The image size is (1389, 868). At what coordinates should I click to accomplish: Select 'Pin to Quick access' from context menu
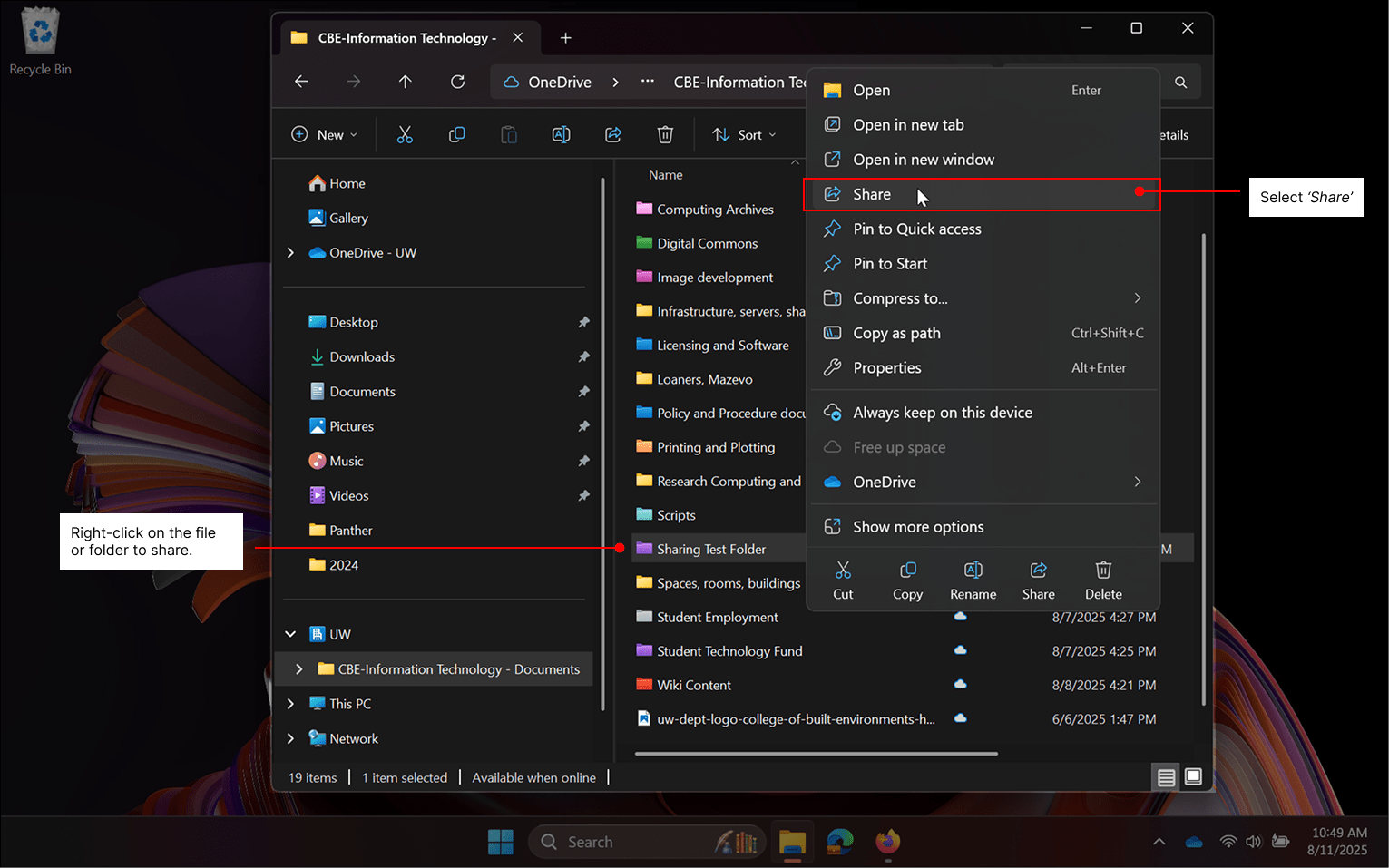pyautogui.click(x=916, y=229)
